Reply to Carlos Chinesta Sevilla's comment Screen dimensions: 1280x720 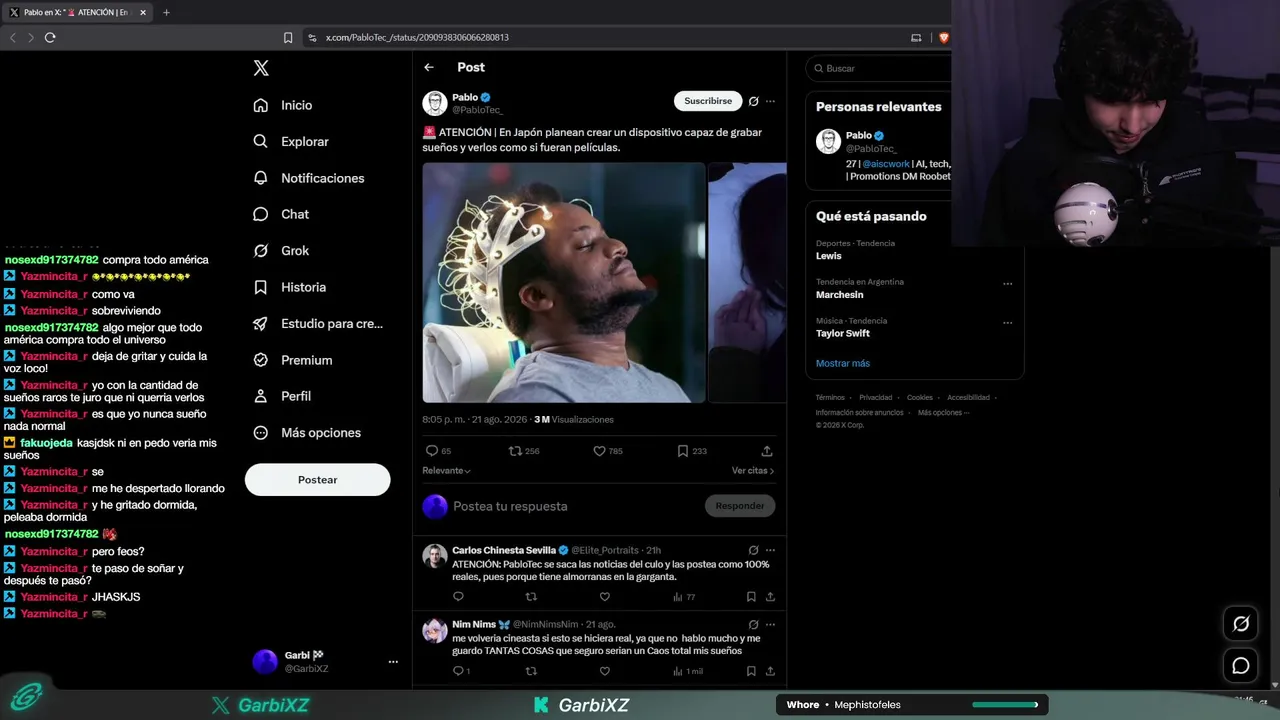click(458, 597)
